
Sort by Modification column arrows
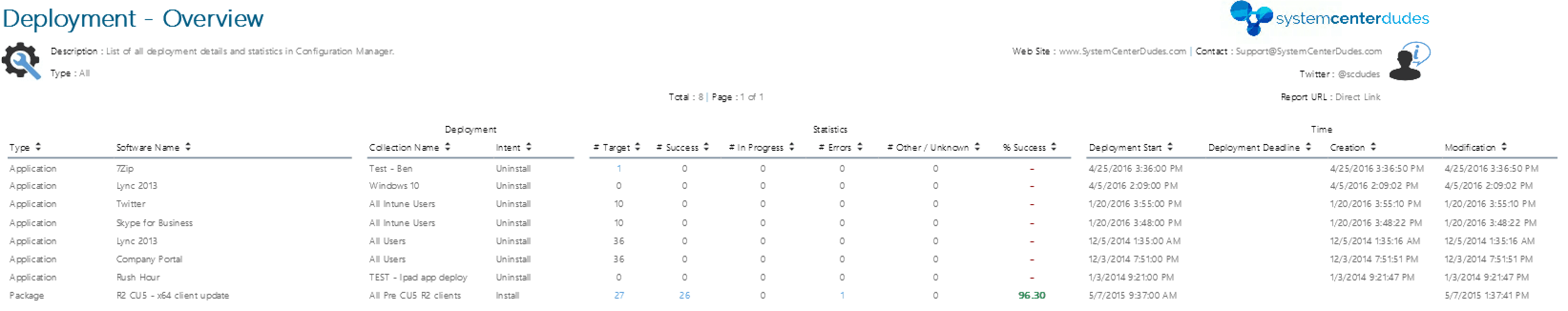(1504, 146)
